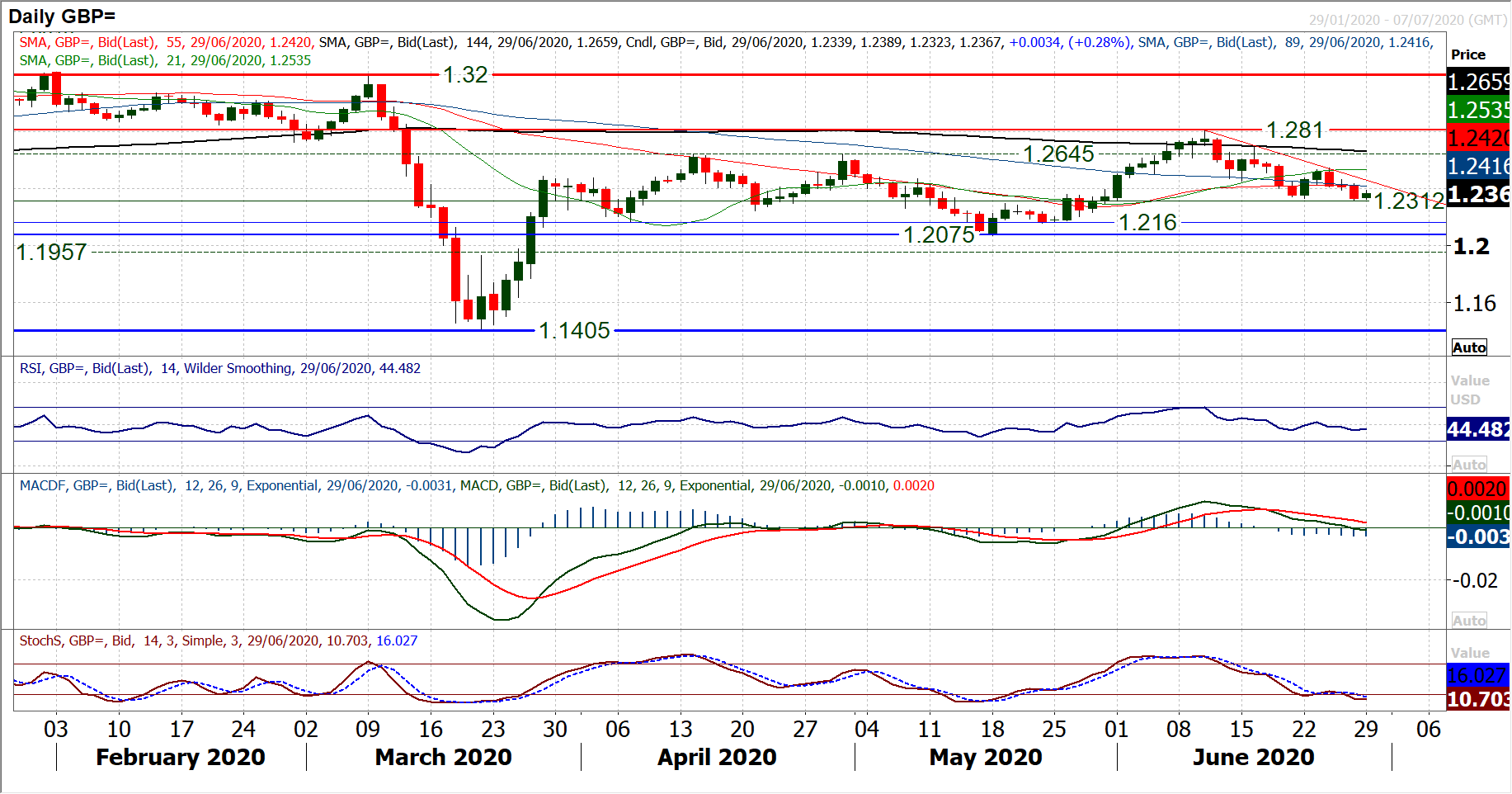This screenshot has height=794, width=1512.
Task: Toggle Auto scaling in the MACD panel
Action: [1469, 621]
